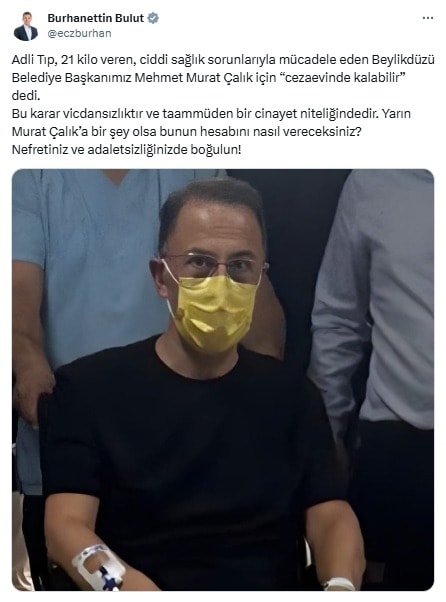Click the eyeglasses in the photo
446x602 pixels.
[x=213, y=267]
